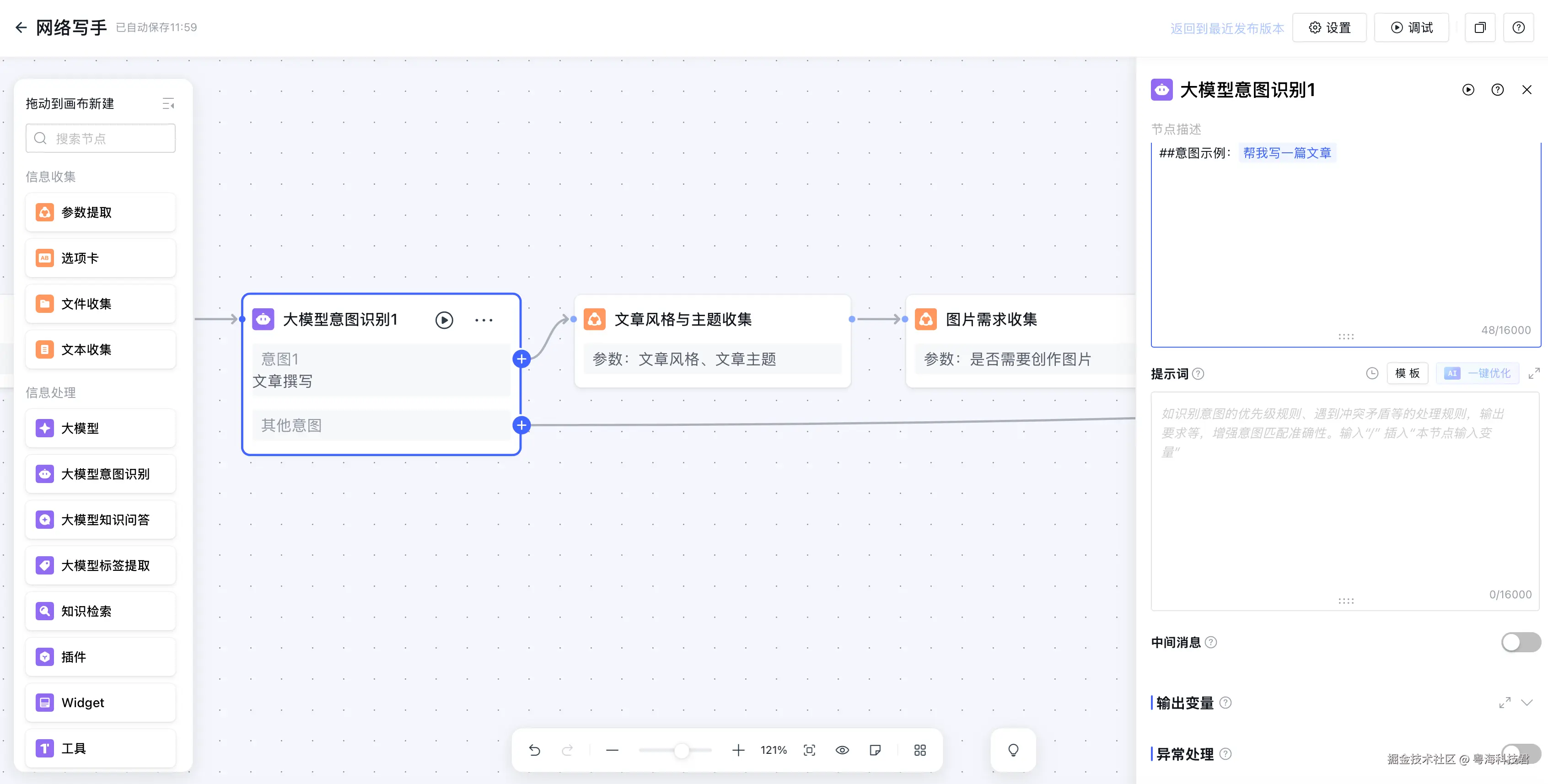This screenshot has height=784, width=1548.
Task: Click the prompt history clock icon
Action: 1372,374
